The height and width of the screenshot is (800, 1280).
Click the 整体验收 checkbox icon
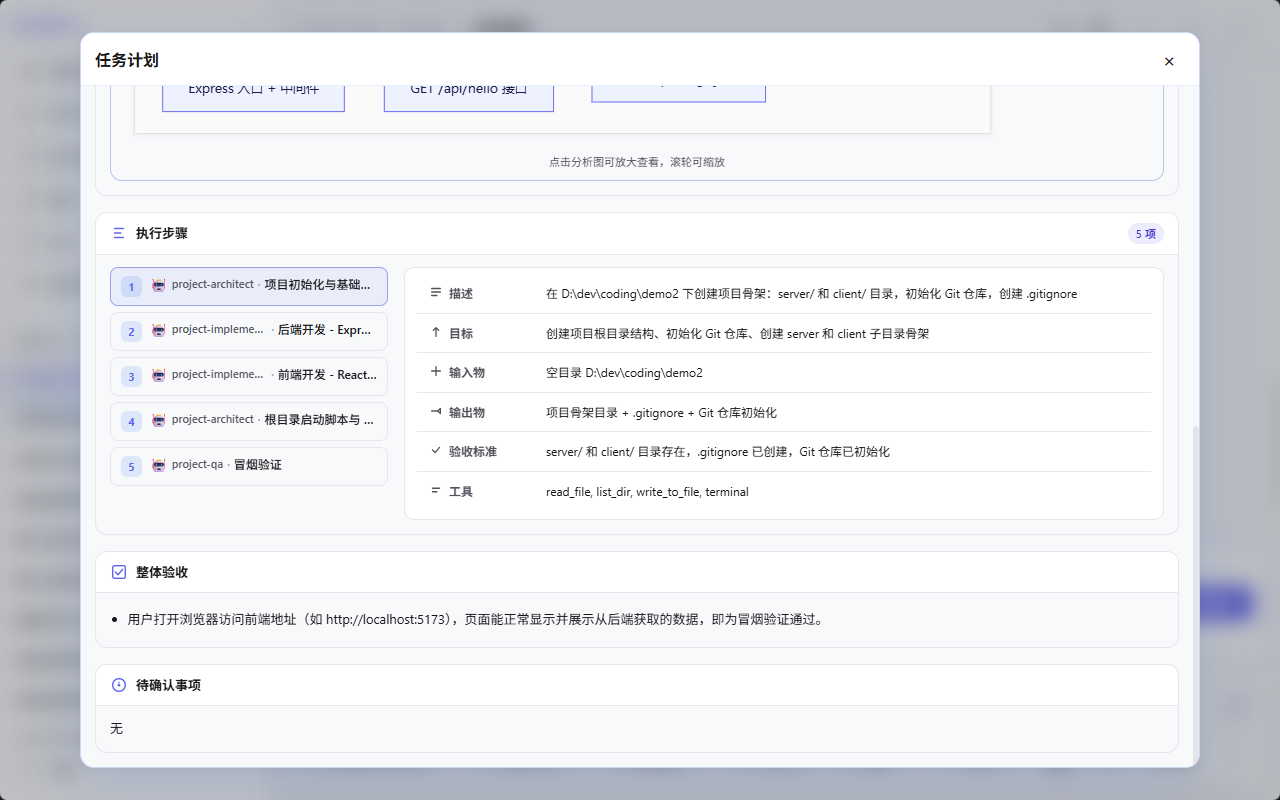point(119,572)
